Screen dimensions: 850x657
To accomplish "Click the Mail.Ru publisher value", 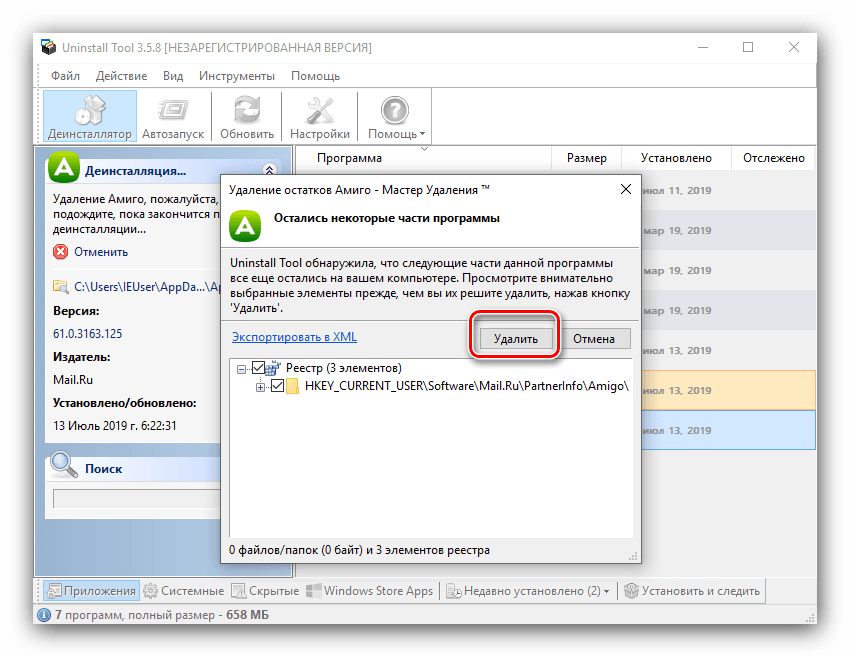I will 73,380.
